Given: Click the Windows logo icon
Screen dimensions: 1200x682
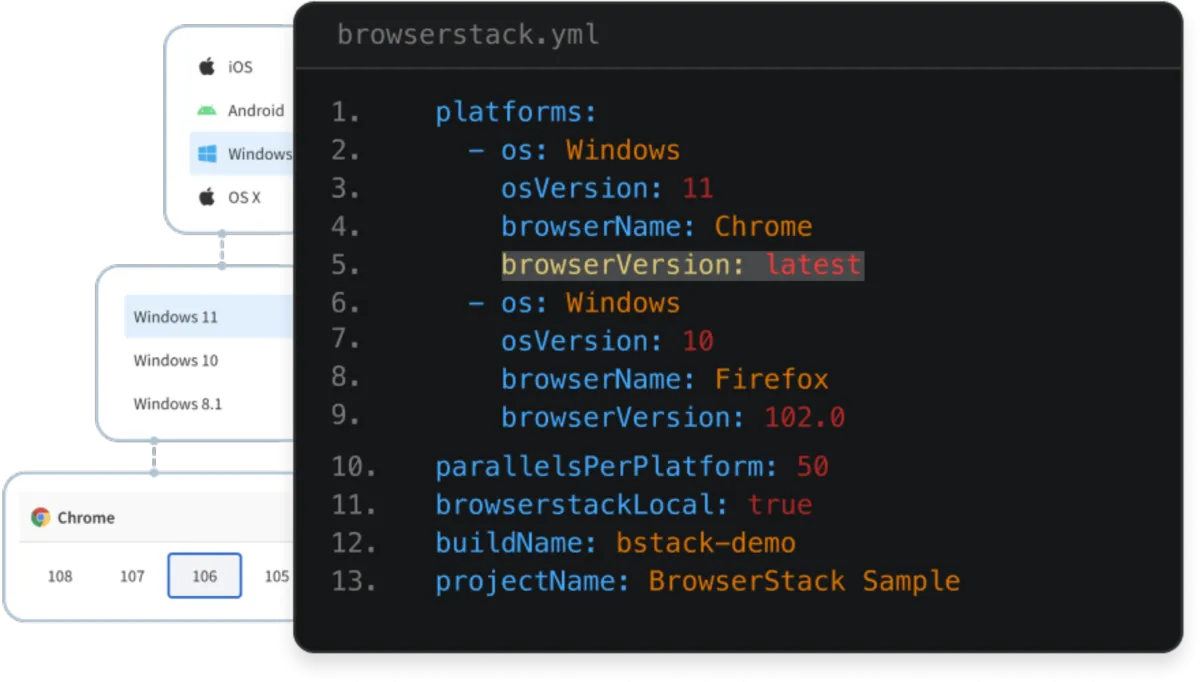Looking at the screenshot, I should pos(207,154).
